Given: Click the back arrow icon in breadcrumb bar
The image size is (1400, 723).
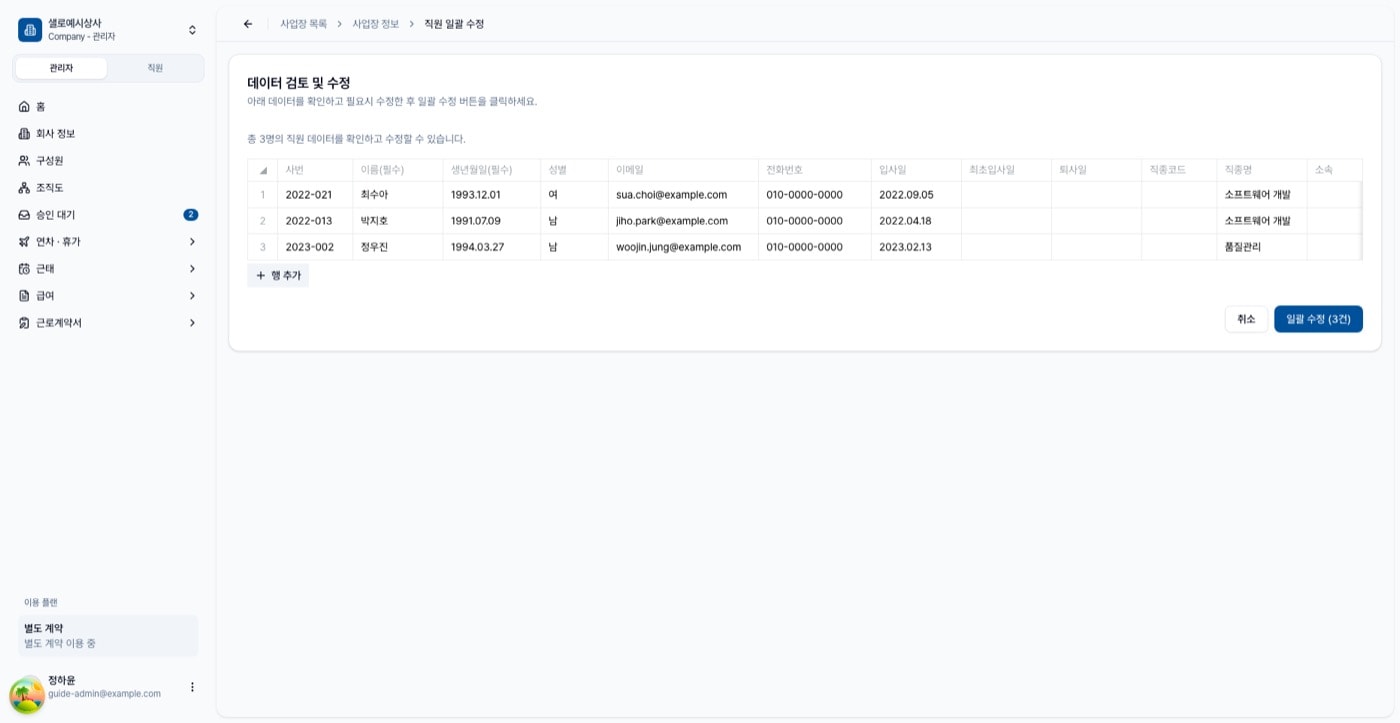Looking at the screenshot, I should (248, 24).
